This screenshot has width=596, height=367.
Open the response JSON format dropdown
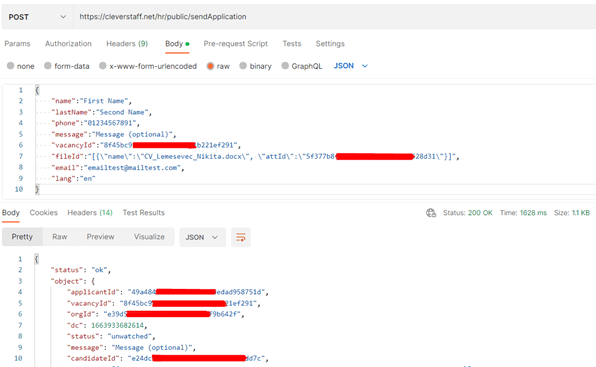coord(203,237)
